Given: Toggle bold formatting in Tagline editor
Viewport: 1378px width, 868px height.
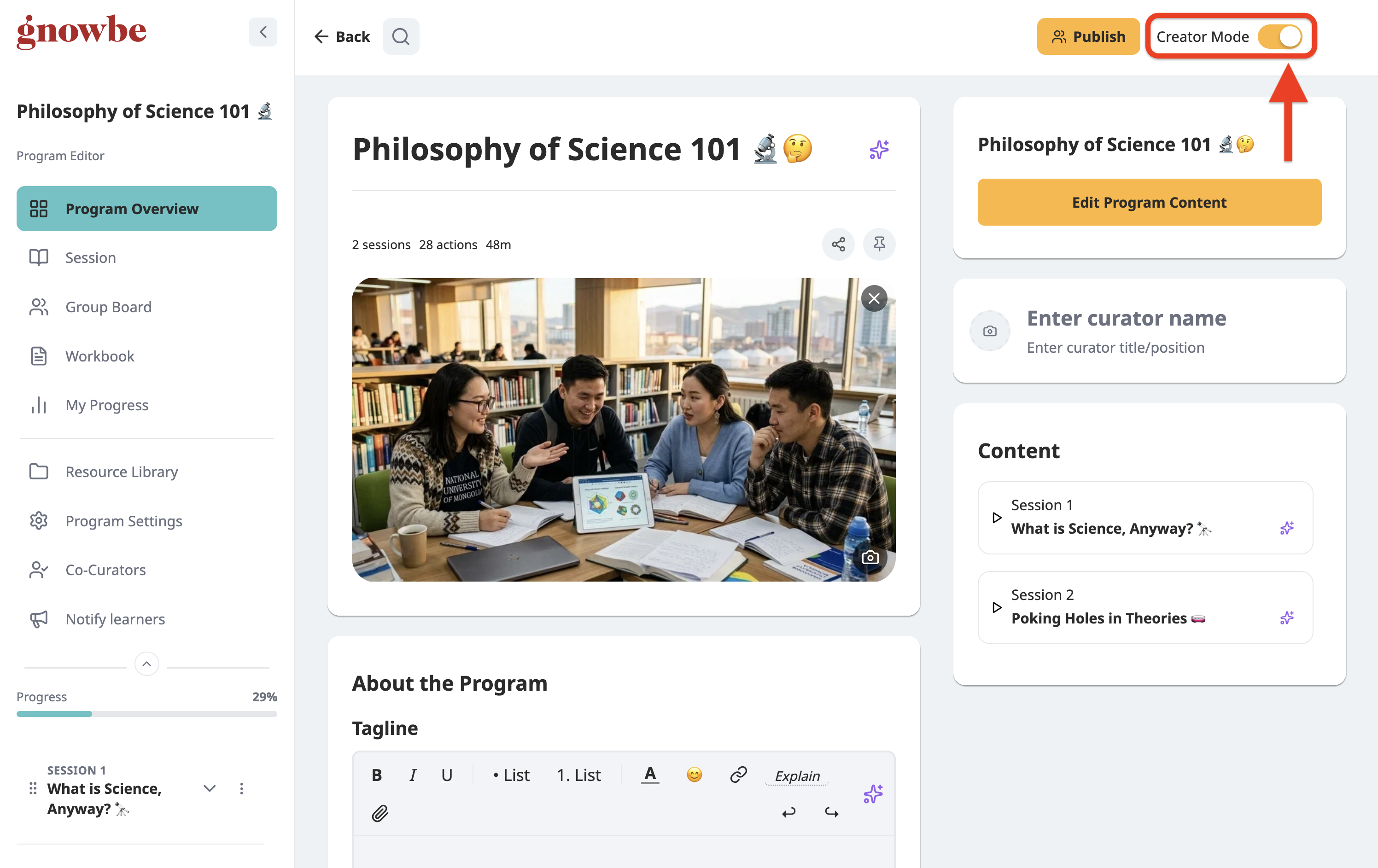Looking at the screenshot, I should (377, 775).
